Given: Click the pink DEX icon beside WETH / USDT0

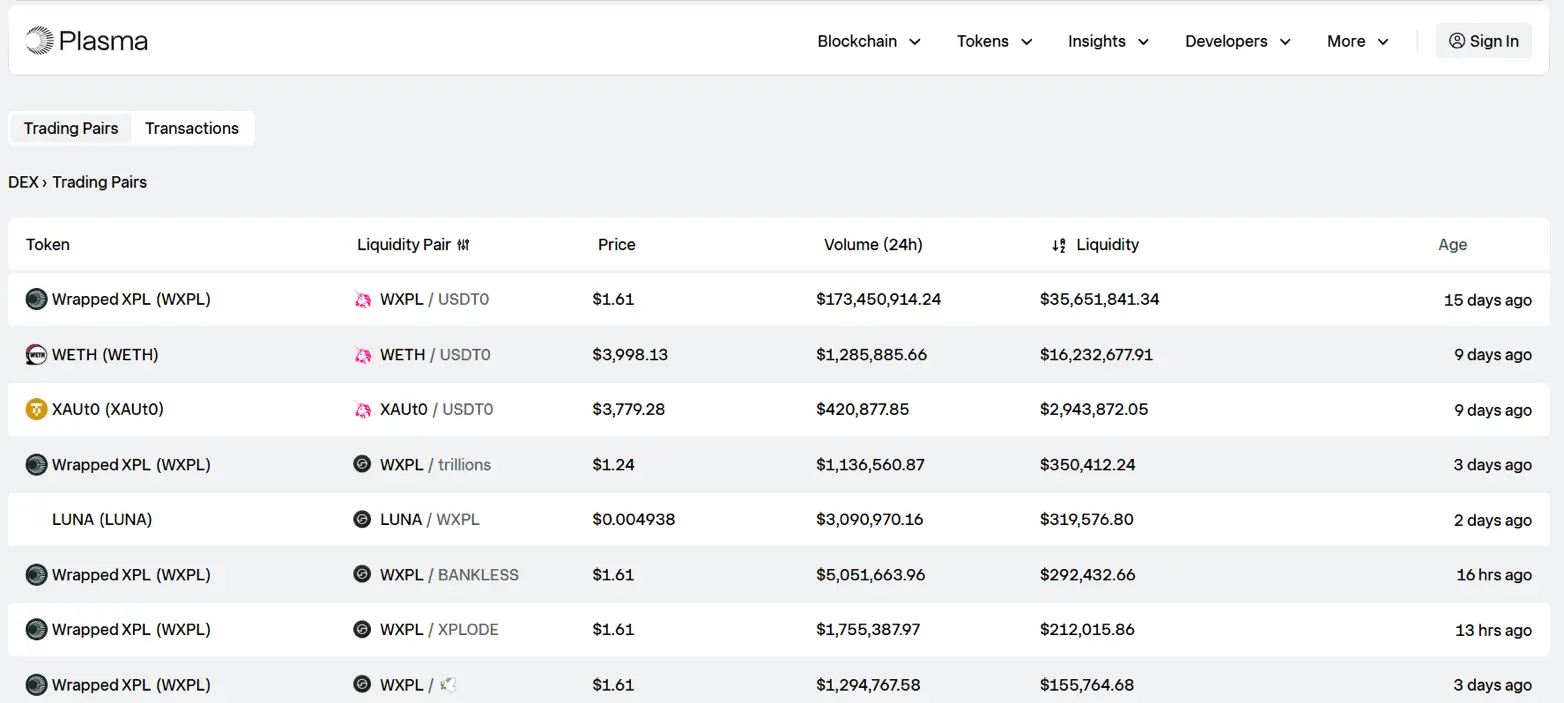Looking at the screenshot, I should click(363, 354).
